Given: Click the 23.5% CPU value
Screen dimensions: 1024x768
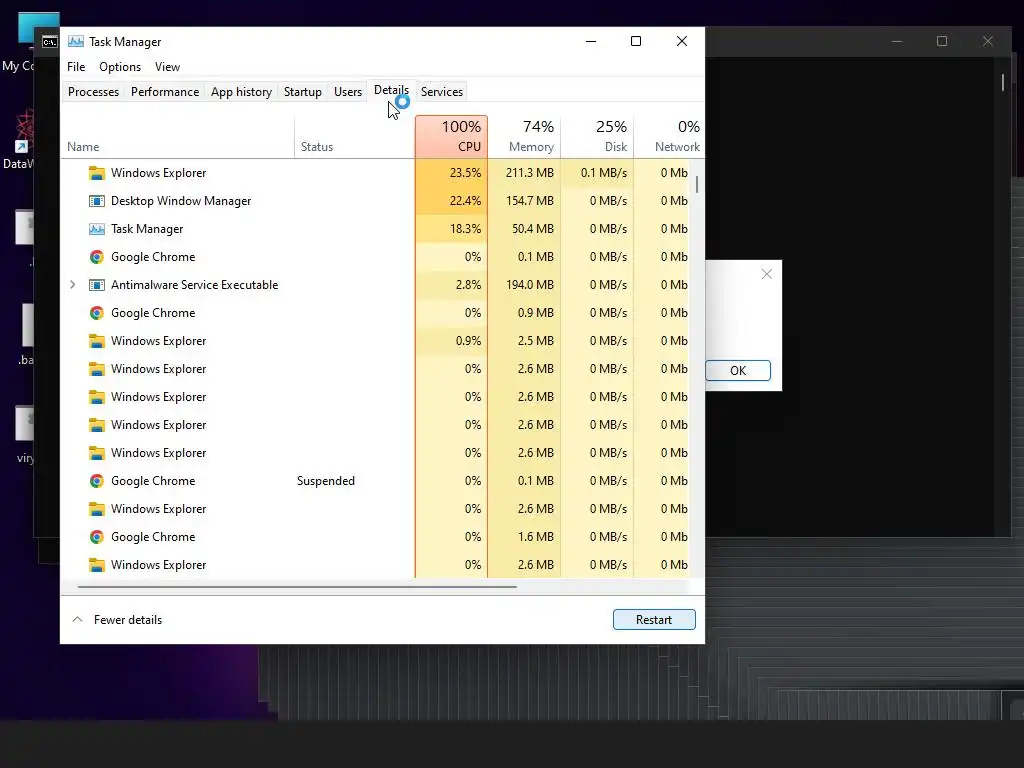Looking at the screenshot, I should pyautogui.click(x=465, y=173).
